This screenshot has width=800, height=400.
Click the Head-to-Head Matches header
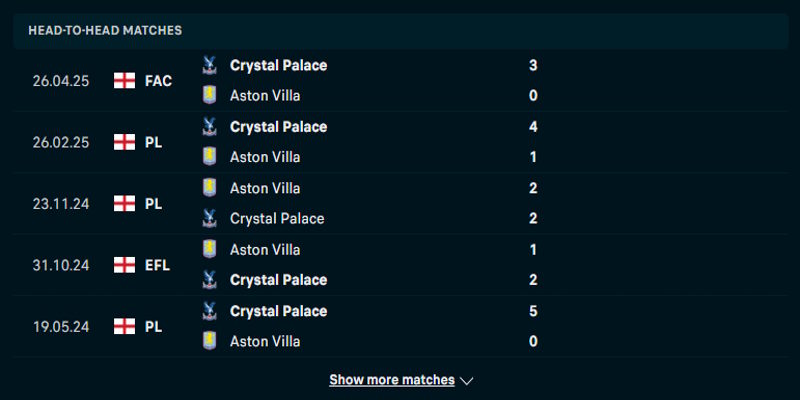[x=105, y=30]
